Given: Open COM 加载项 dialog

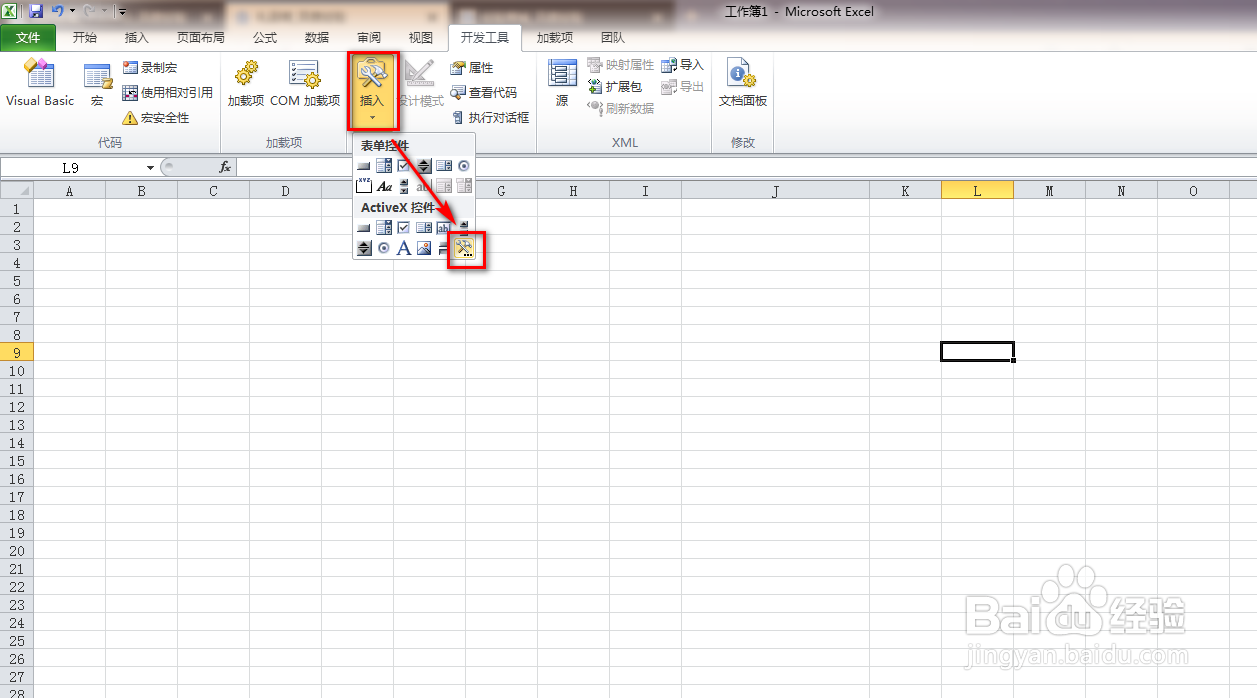Looking at the screenshot, I should (x=305, y=84).
